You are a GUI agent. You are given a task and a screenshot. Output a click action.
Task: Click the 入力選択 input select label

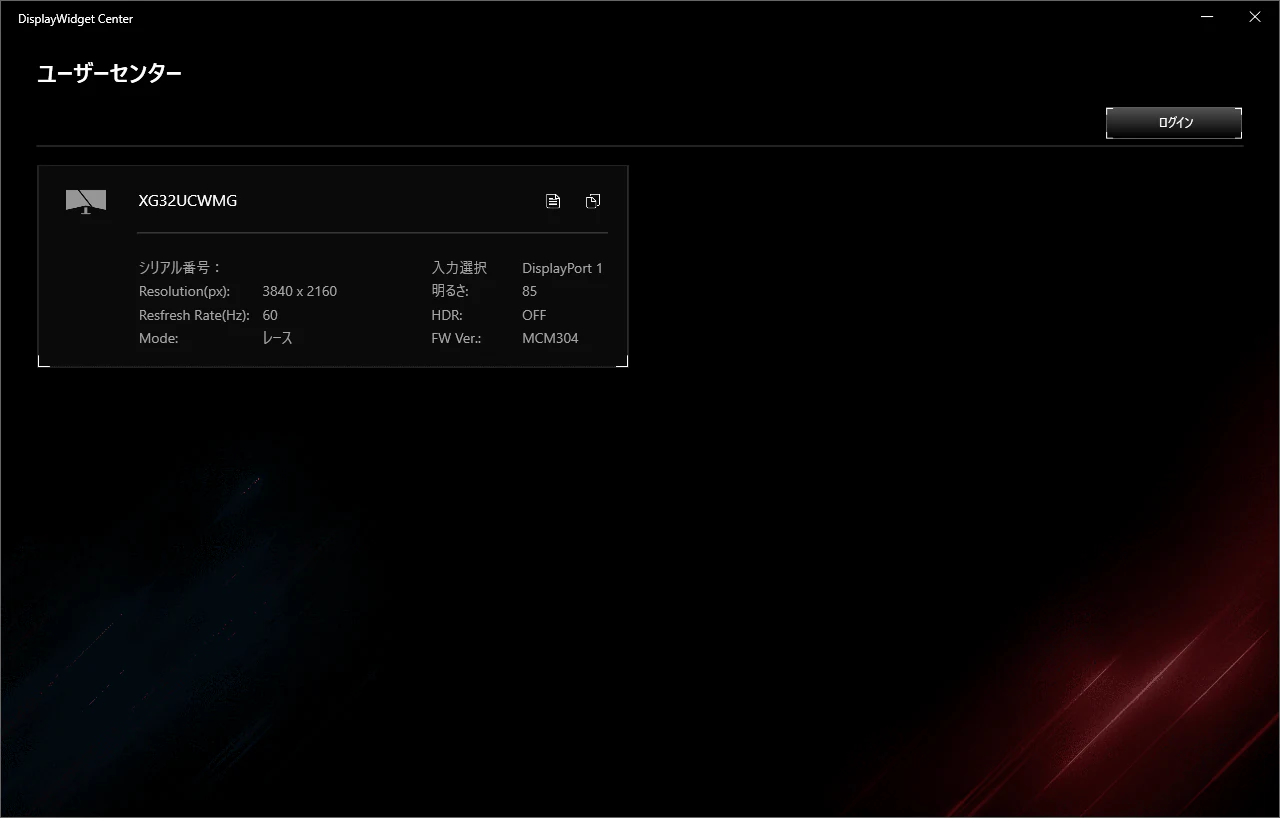tap(459, 268)
